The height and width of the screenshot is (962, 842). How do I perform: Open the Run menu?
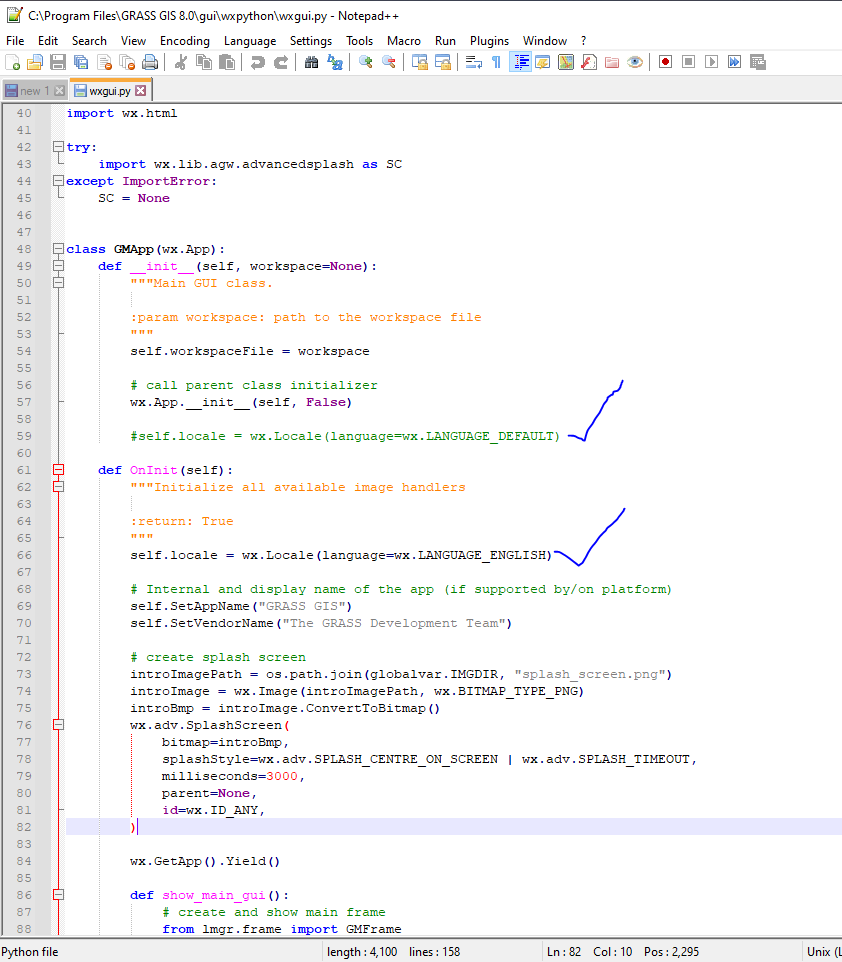(446, 40)
